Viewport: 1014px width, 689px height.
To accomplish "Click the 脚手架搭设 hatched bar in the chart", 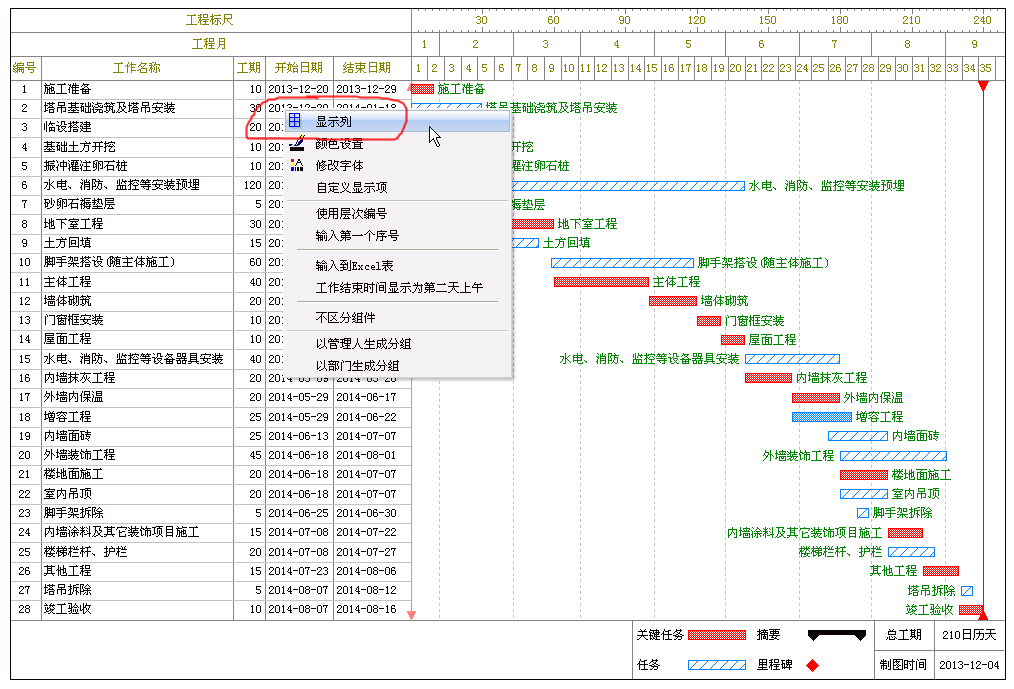I will [622, 263].
